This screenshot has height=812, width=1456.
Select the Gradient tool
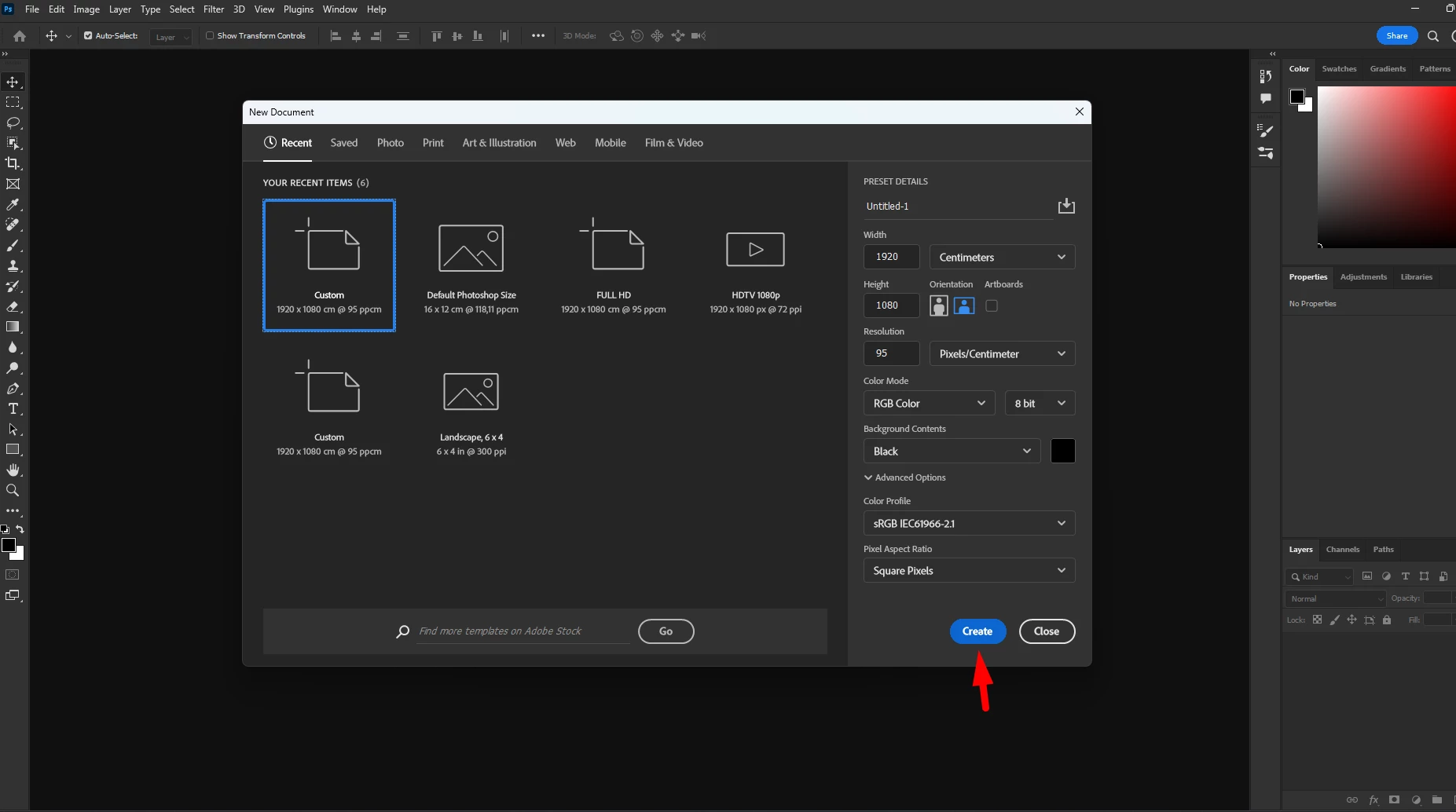pos(13,327)
